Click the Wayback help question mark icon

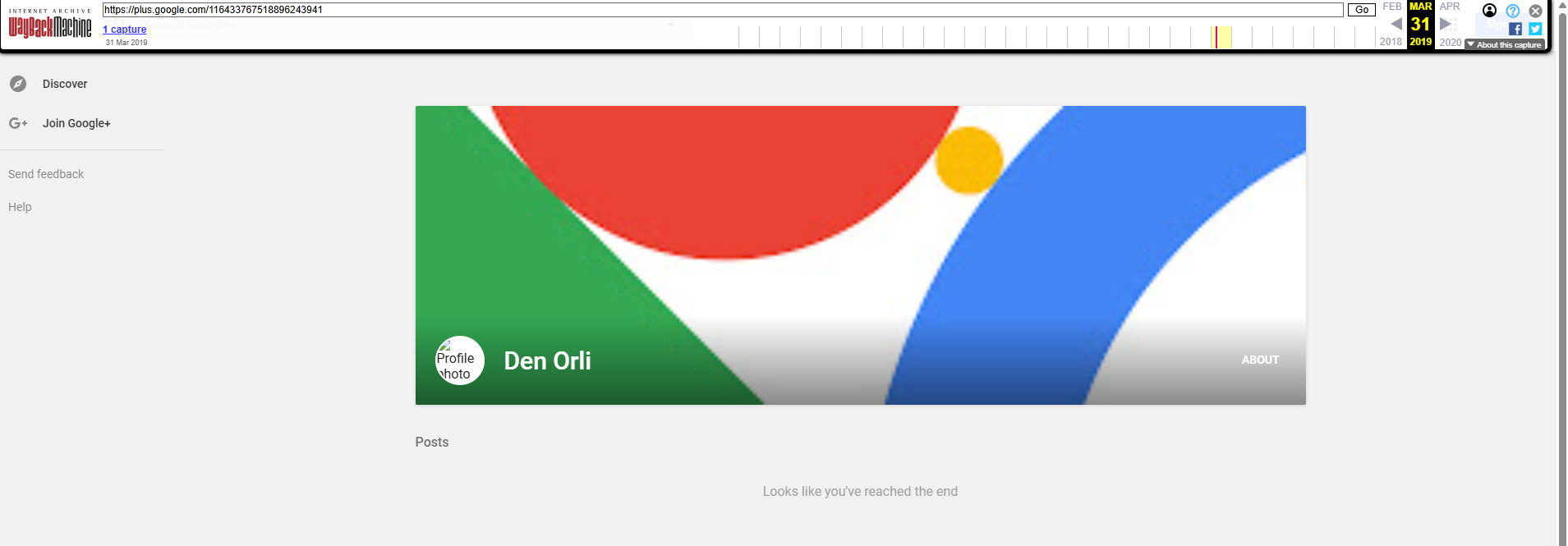[x=1512, y=11]
